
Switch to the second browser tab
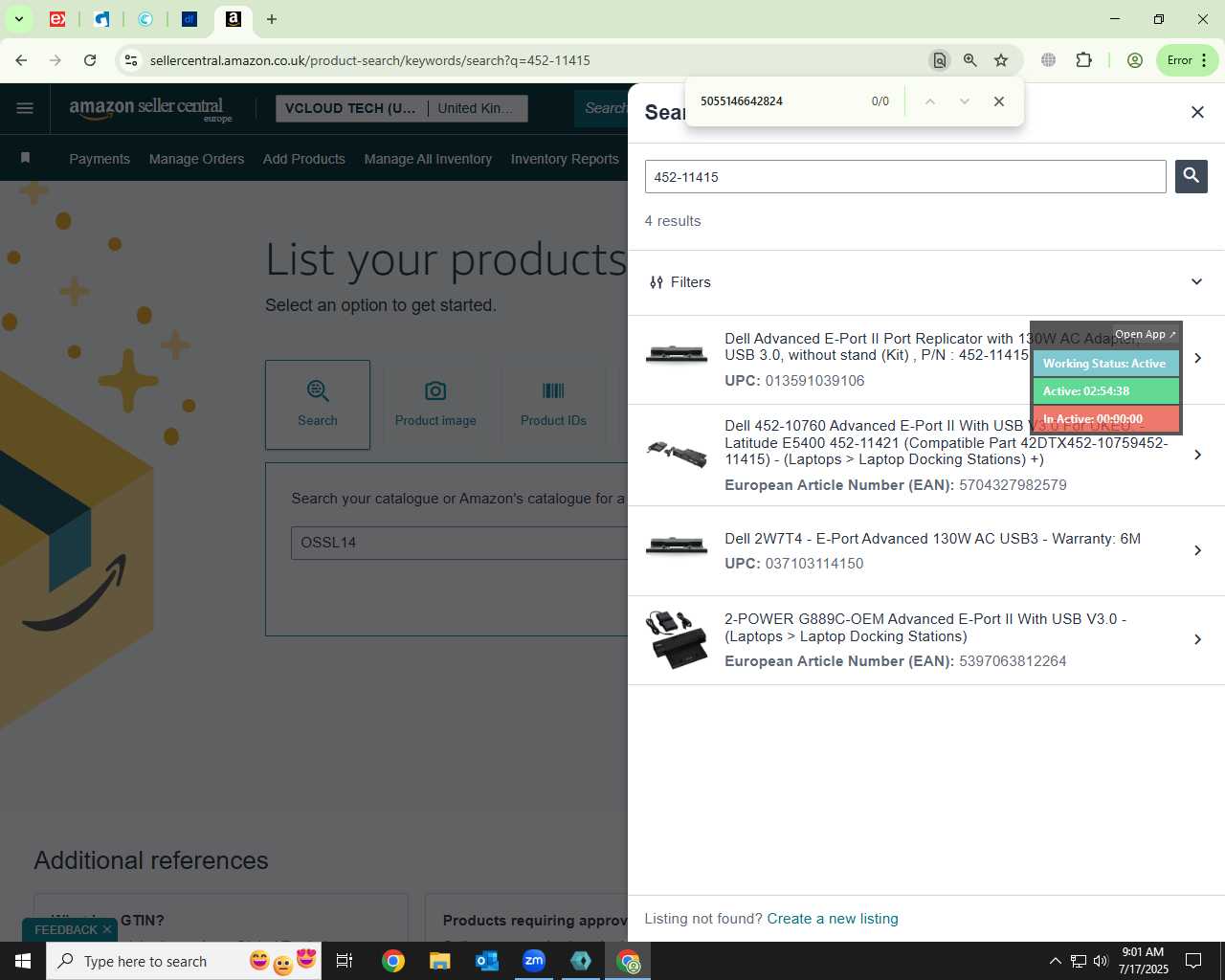click(101, 19)
